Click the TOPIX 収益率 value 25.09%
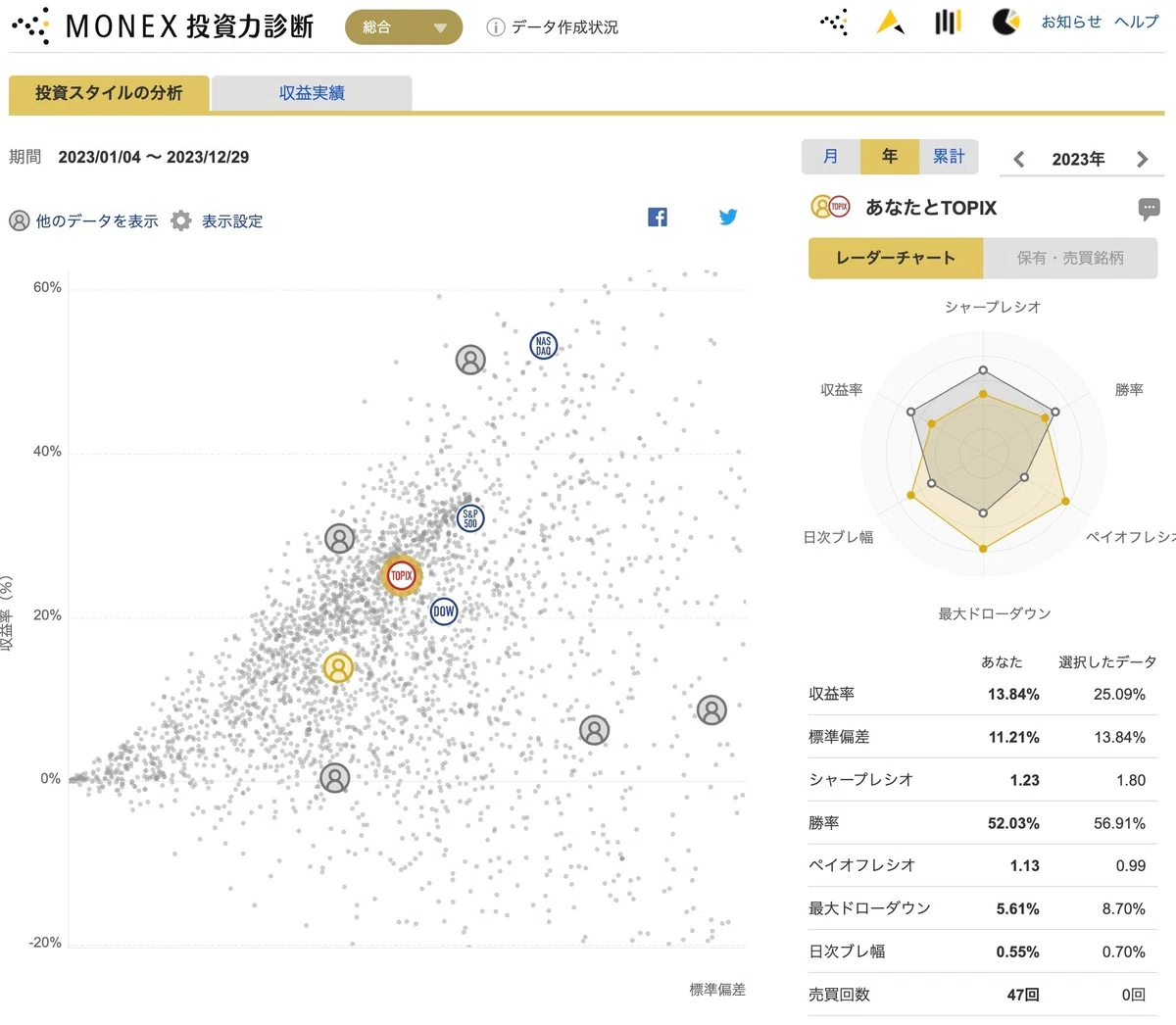 pos(1119,695)
